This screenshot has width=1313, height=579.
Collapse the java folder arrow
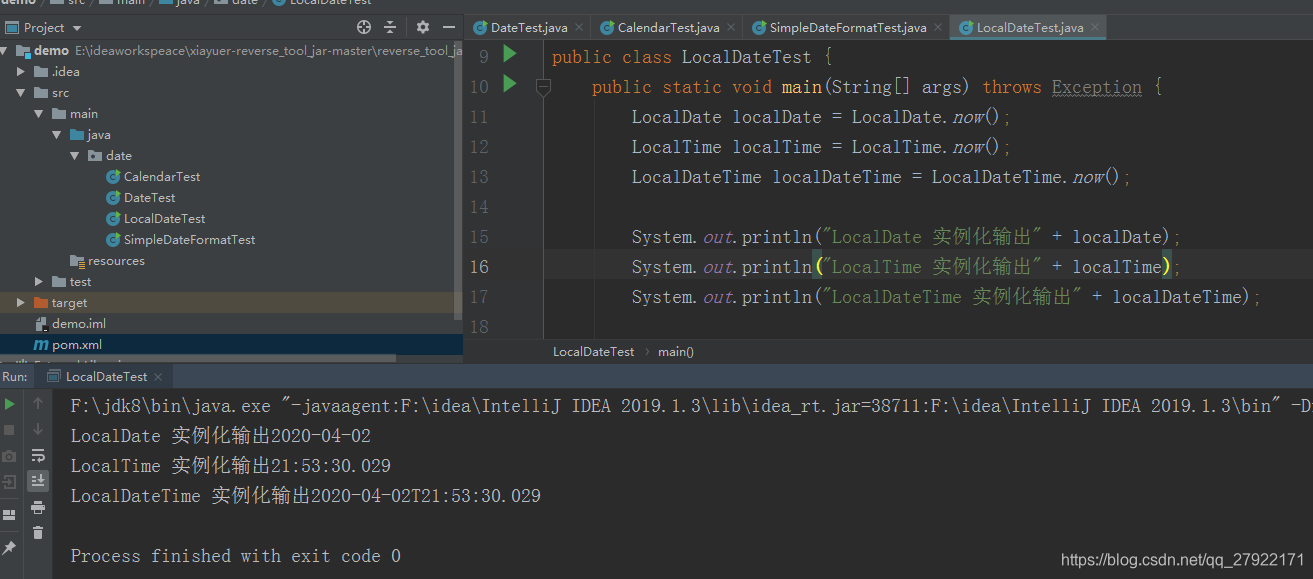tap(57, 134)
